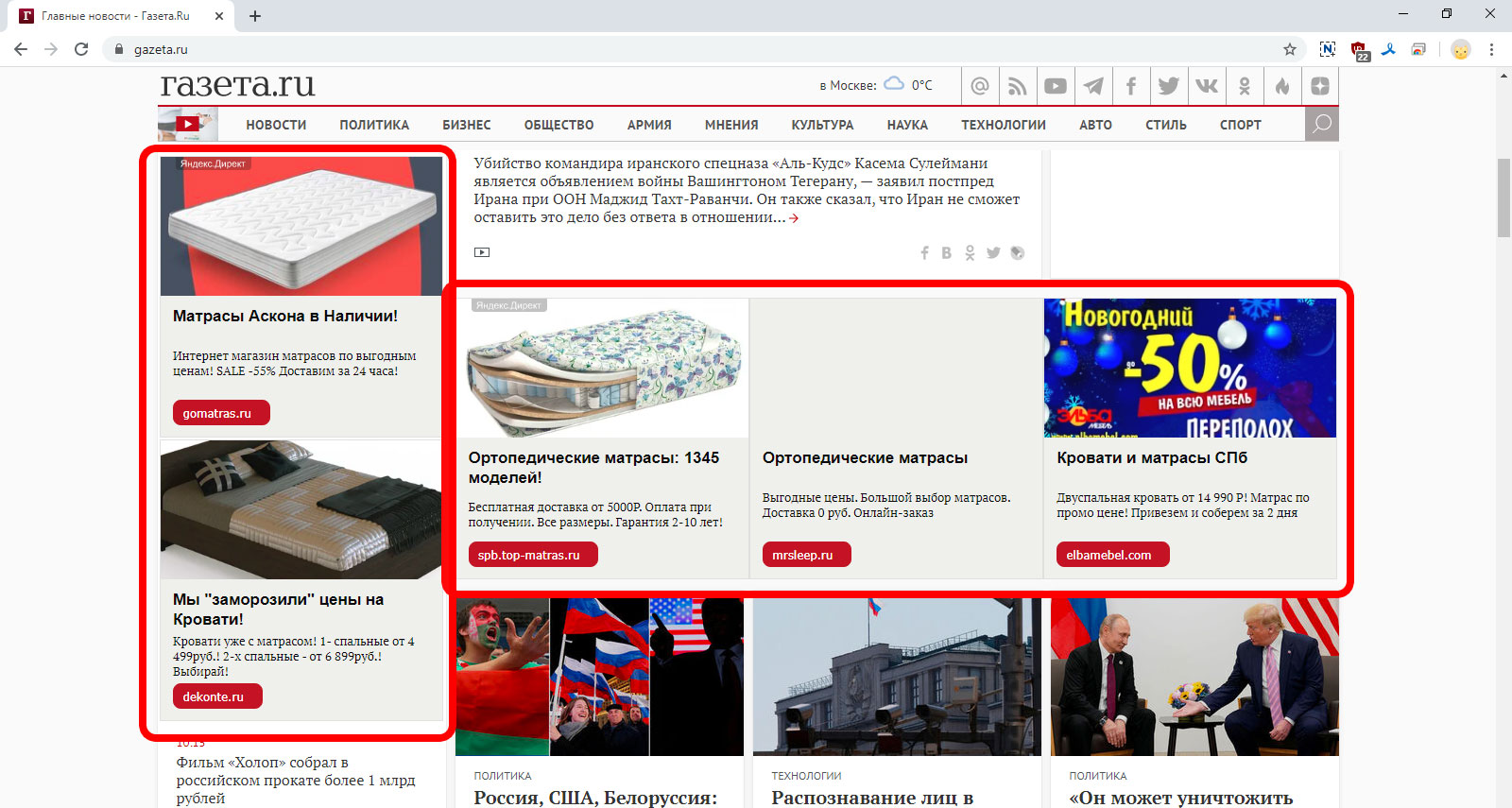Open the СПОРТ section
This screenshot has width=1512, height=808.
coord(1241,125)
